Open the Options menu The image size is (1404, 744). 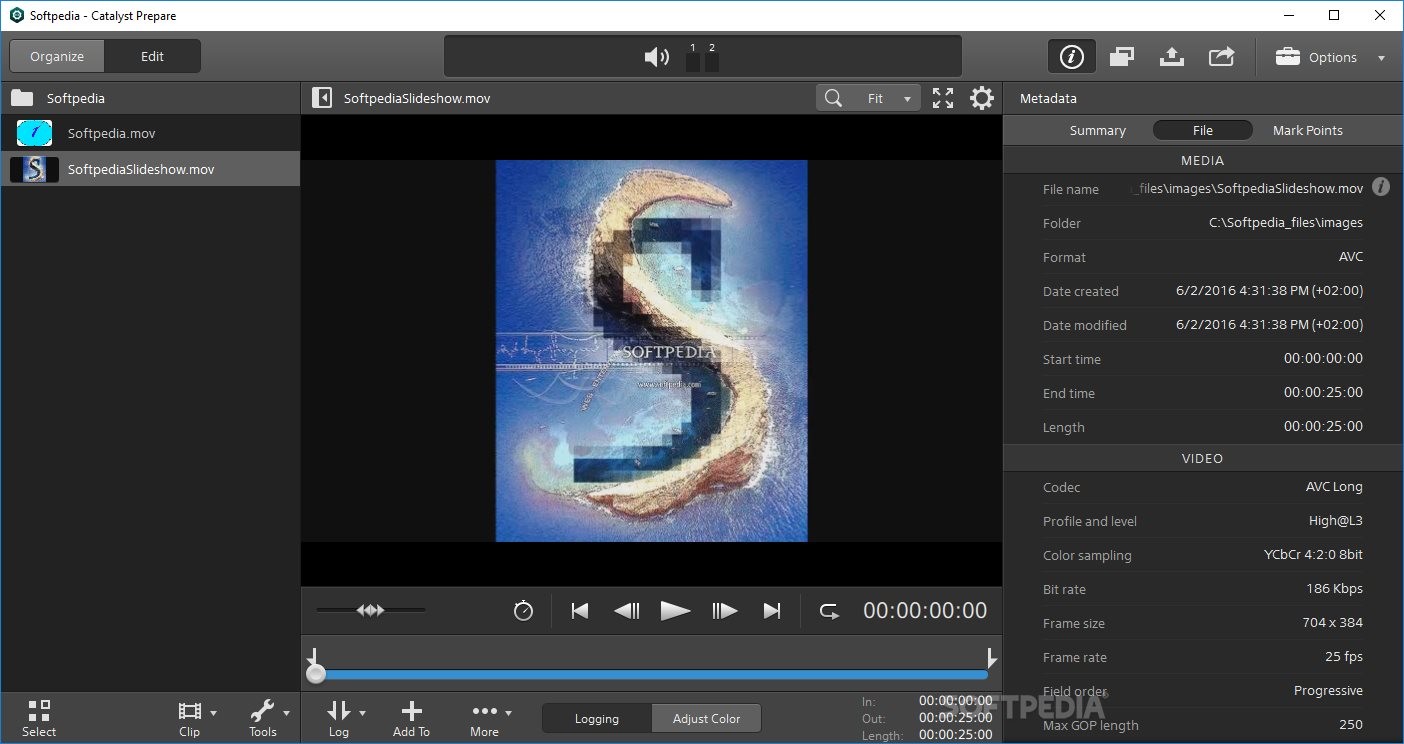pos(1330,57)
